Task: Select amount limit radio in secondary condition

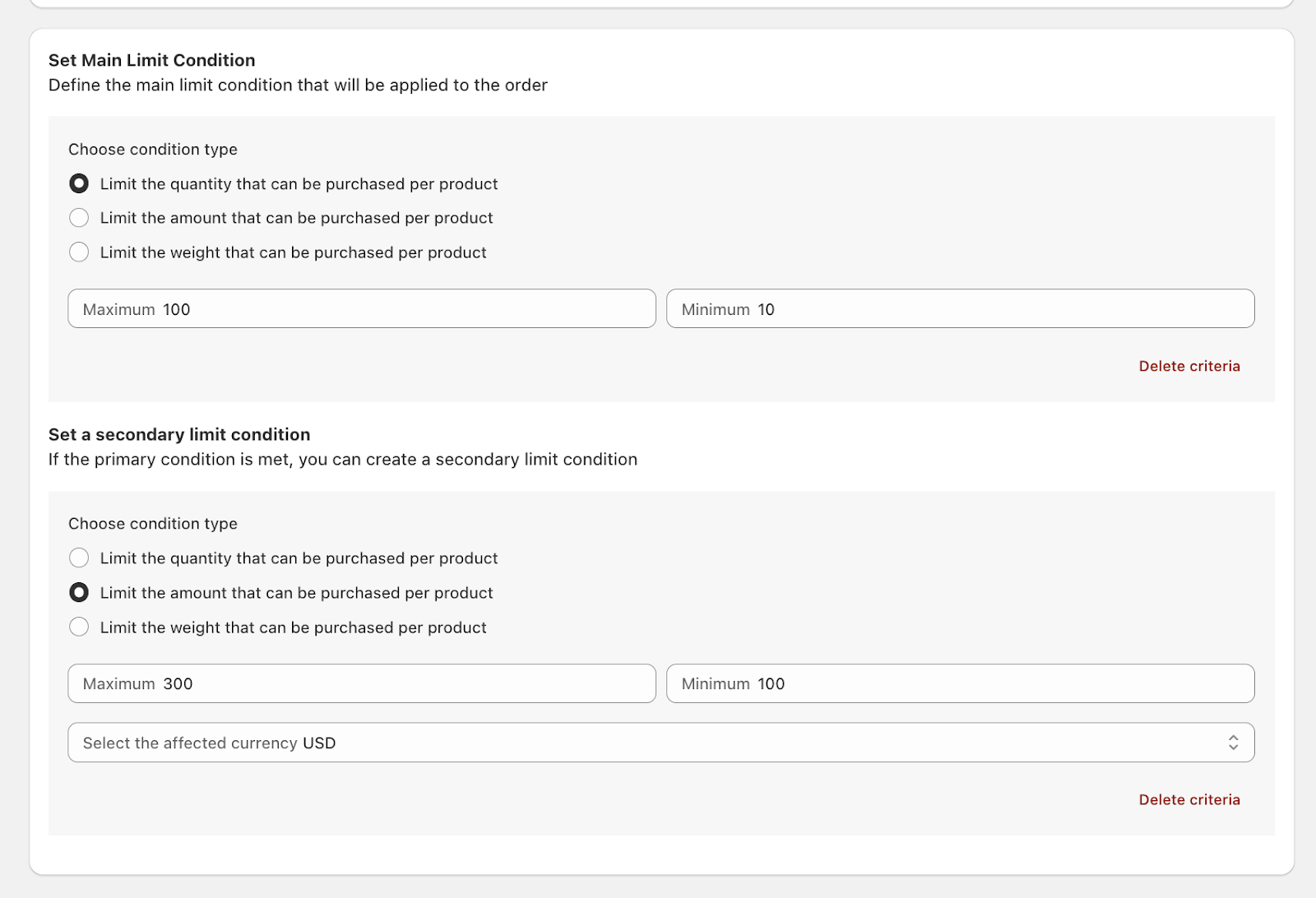Action: coord(79,593)
